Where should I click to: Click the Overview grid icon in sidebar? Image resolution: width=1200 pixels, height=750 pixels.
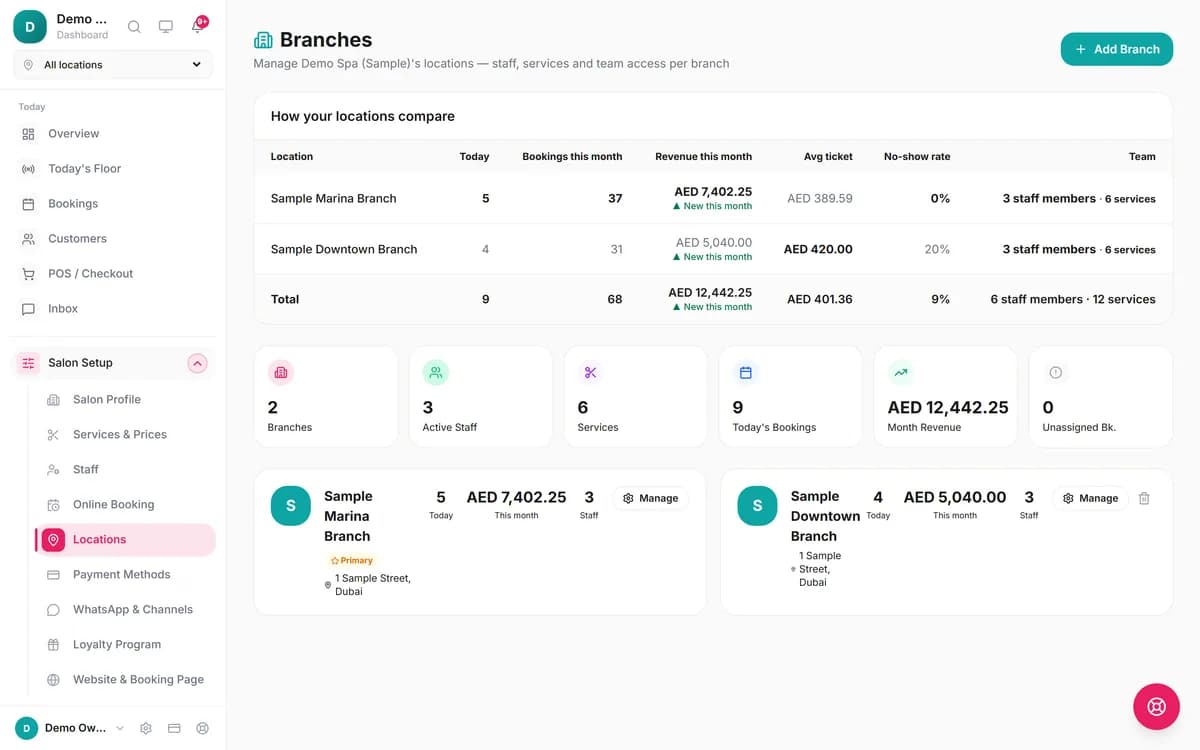pos(28,134)
